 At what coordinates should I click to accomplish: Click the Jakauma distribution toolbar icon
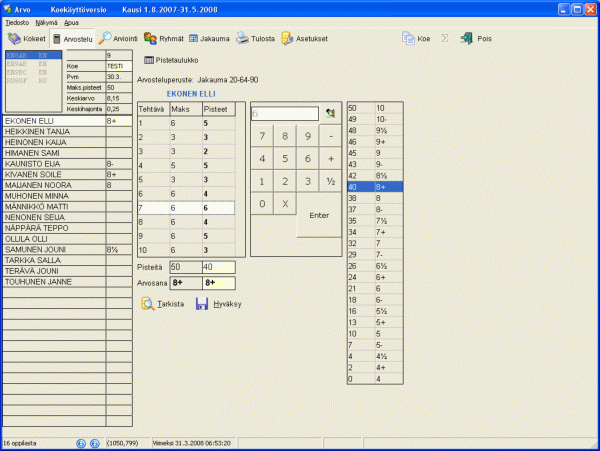coord(209,39)
